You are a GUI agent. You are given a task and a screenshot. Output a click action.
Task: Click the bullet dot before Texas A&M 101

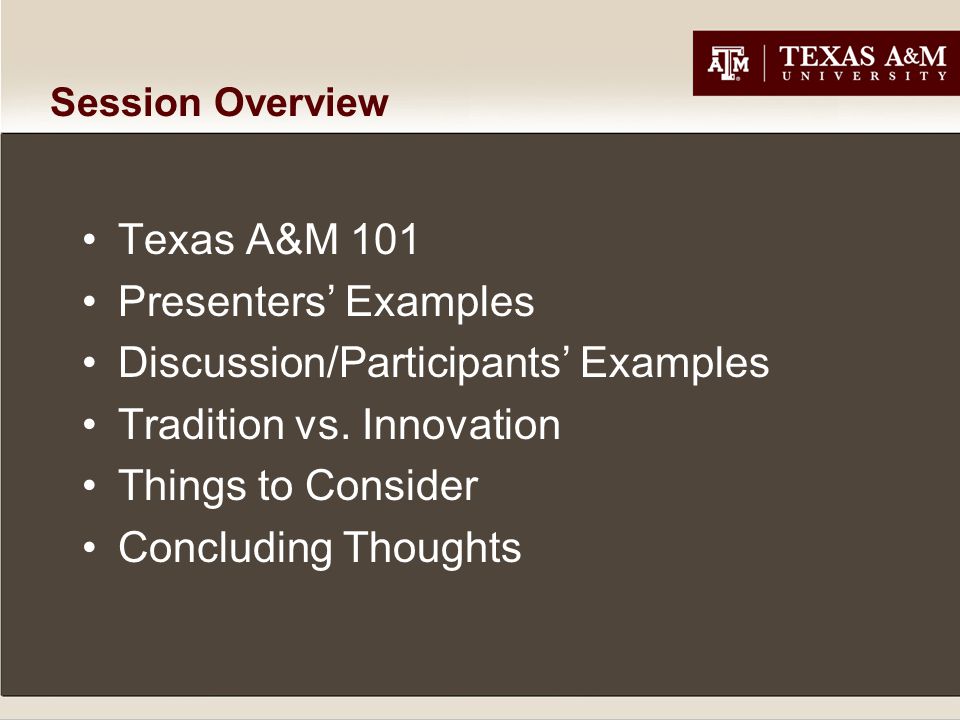coord(89,239)
